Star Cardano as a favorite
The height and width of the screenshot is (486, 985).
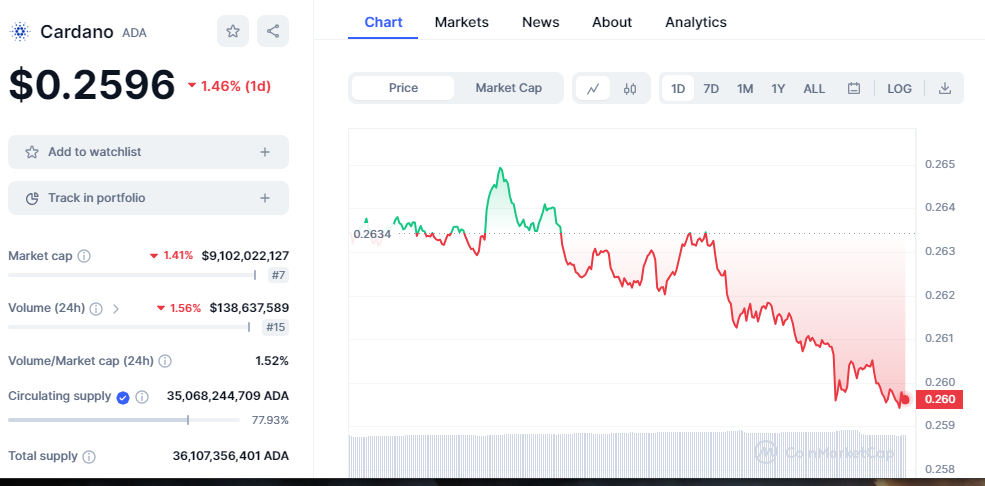click(233, 31)
